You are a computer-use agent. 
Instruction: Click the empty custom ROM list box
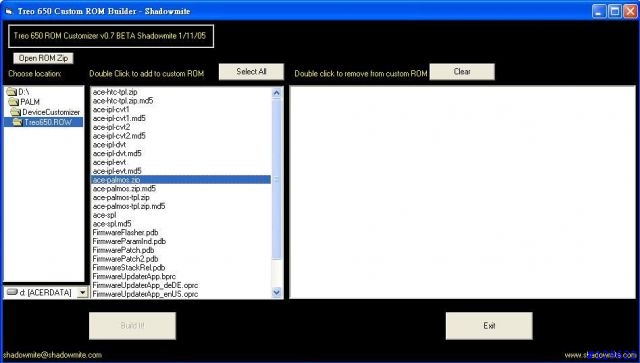462,192
